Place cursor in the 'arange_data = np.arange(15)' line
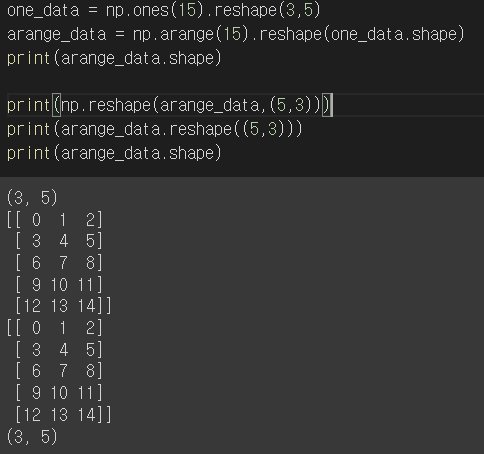This screenshot has width=484, height=454. point(236,34)
